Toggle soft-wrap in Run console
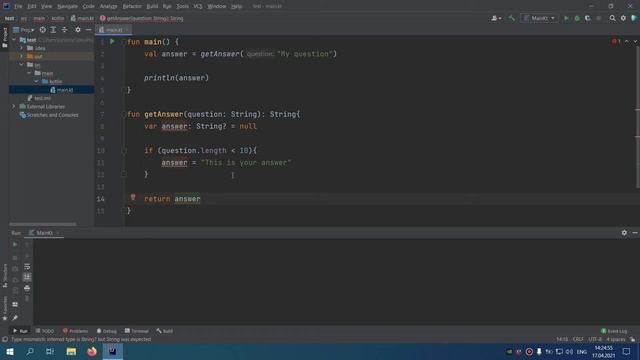The width and height of the screenshot is (640, 360). (27, 267)
